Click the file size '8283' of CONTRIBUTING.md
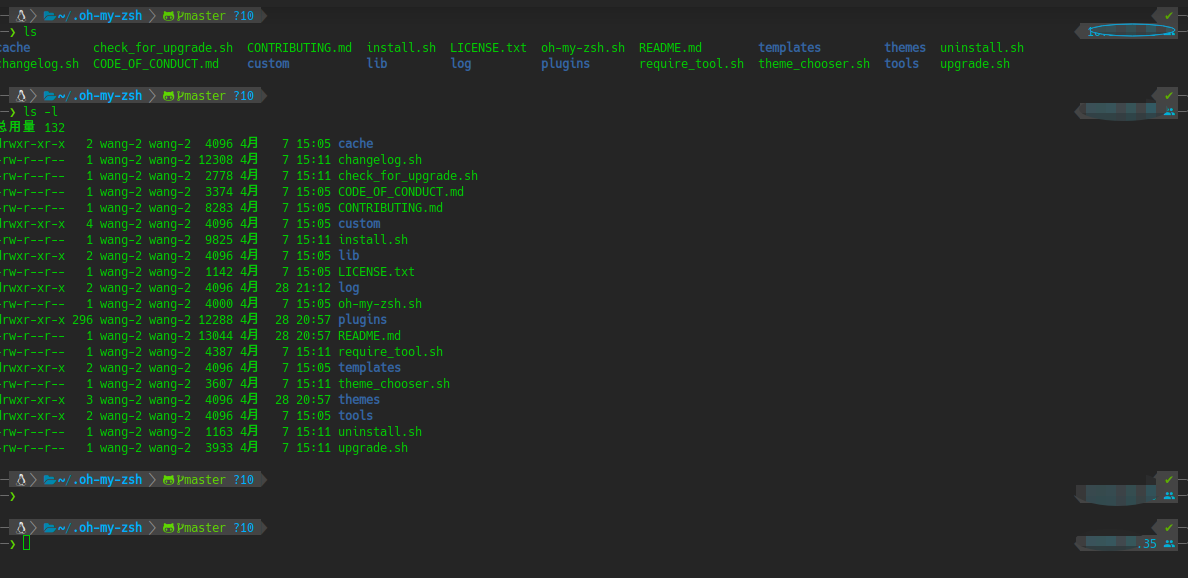The height and width of the screenshot is (578, 1188). pos(219,208)
